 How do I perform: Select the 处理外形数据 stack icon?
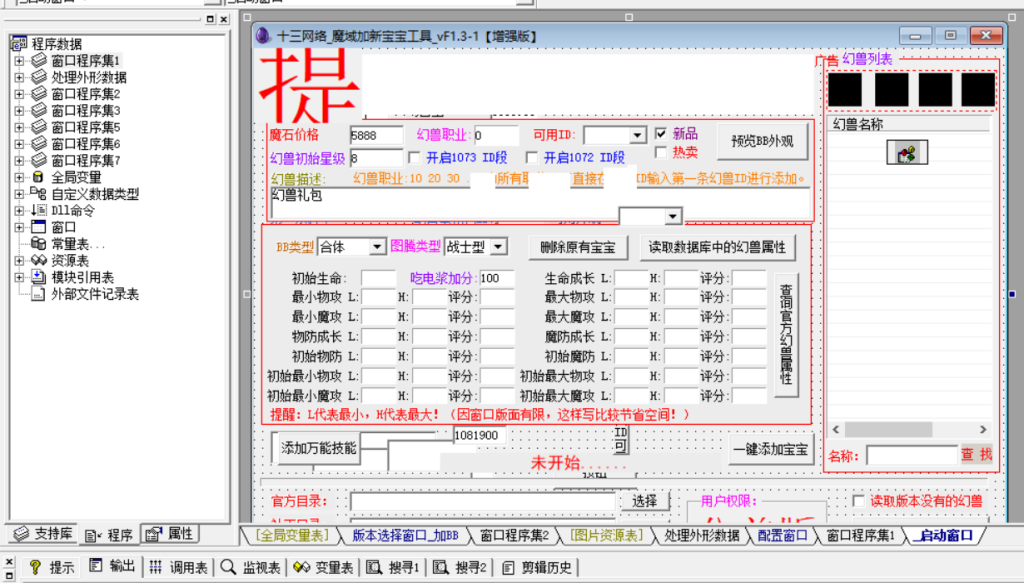click(x=39, y=77)
